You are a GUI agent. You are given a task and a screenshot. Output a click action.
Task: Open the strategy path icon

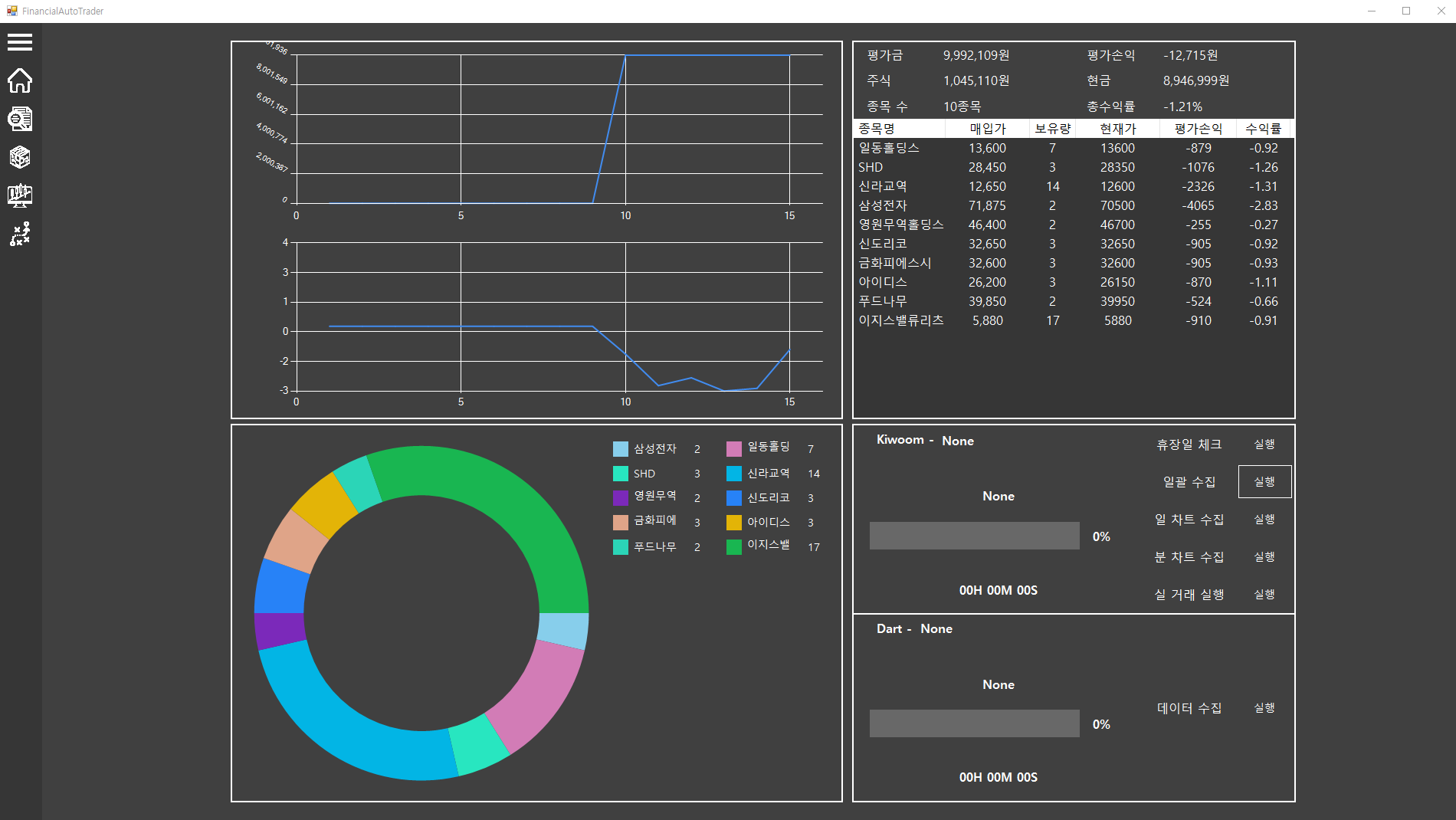tap(20, 235)
